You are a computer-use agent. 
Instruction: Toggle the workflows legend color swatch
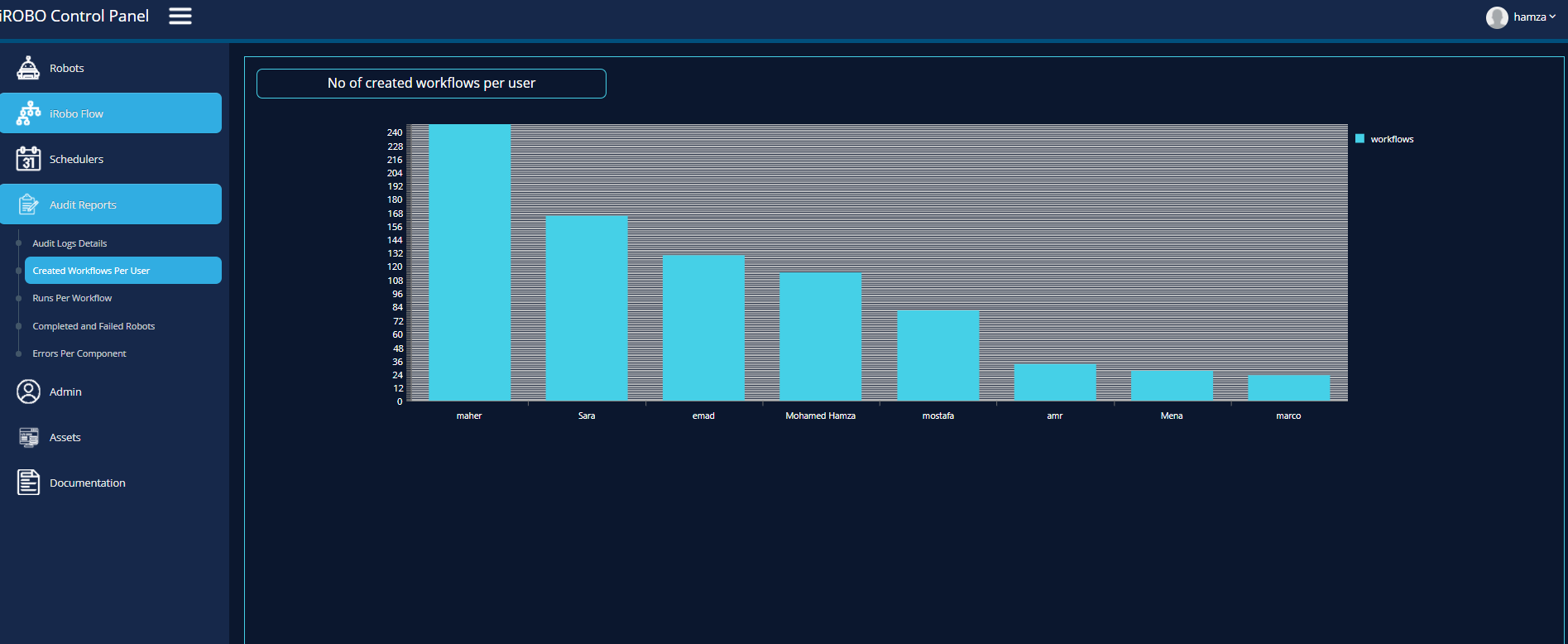point(1359,139)
